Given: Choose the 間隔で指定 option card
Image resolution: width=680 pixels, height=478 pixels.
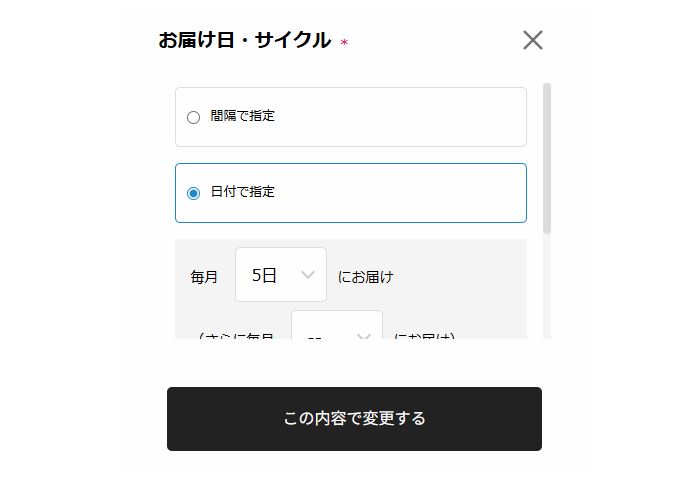Looking at the screenshot, I should pyautogui.click(x=400, y=117).
